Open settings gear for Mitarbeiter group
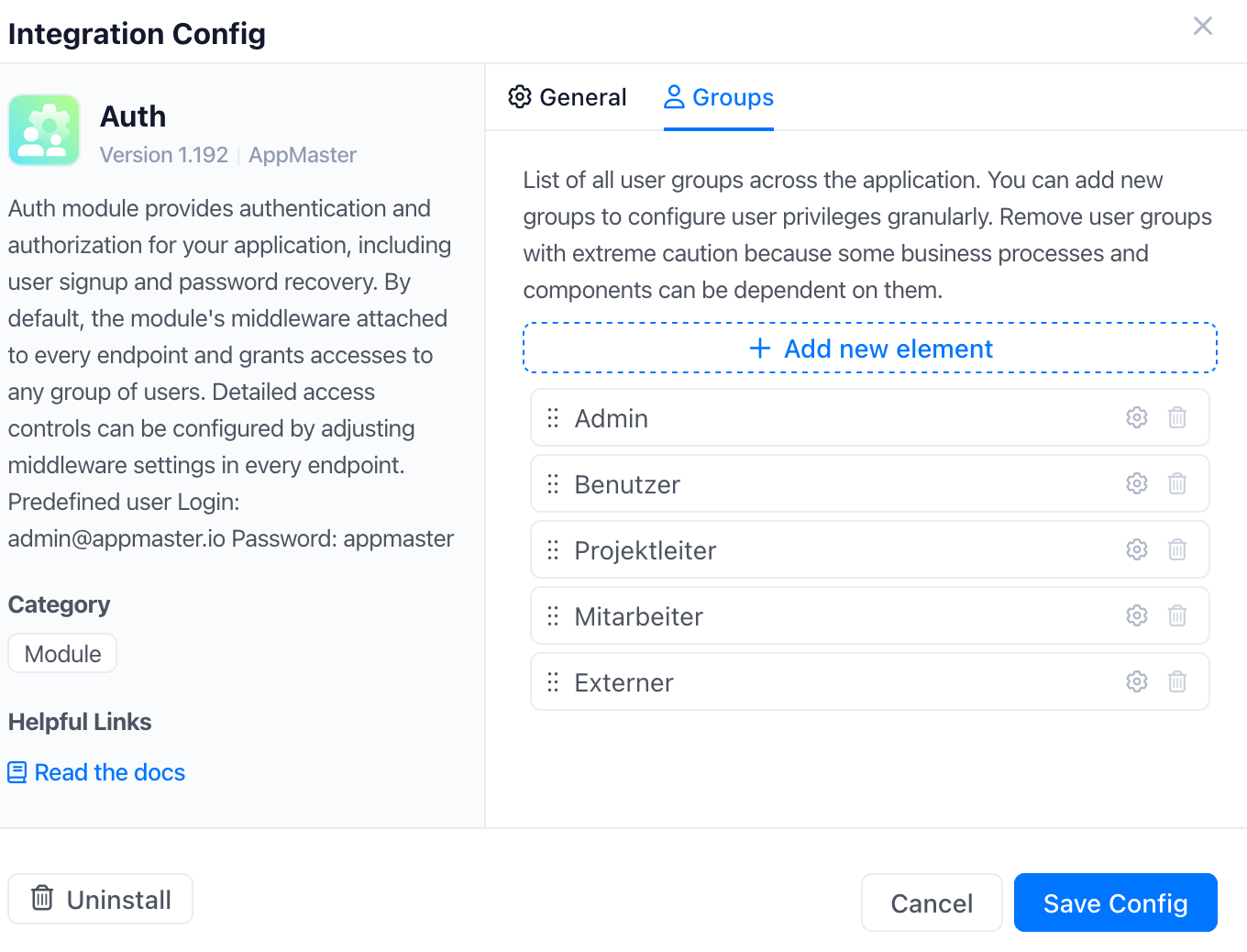1247x952 pixels. click(1137, 615)
